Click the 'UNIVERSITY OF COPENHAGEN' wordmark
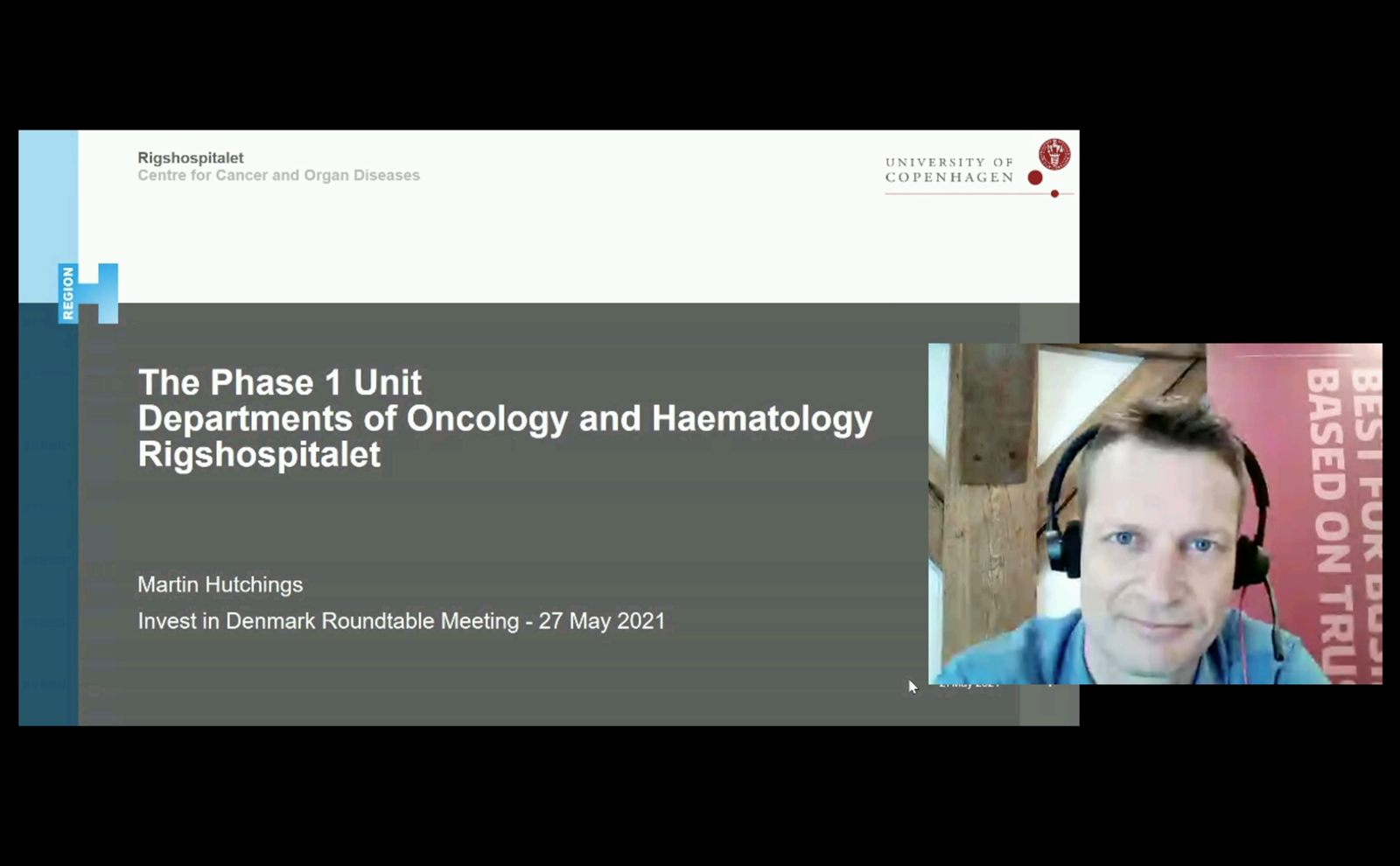The height and width of the screenshot is (866, 1400). click(949, 171)
